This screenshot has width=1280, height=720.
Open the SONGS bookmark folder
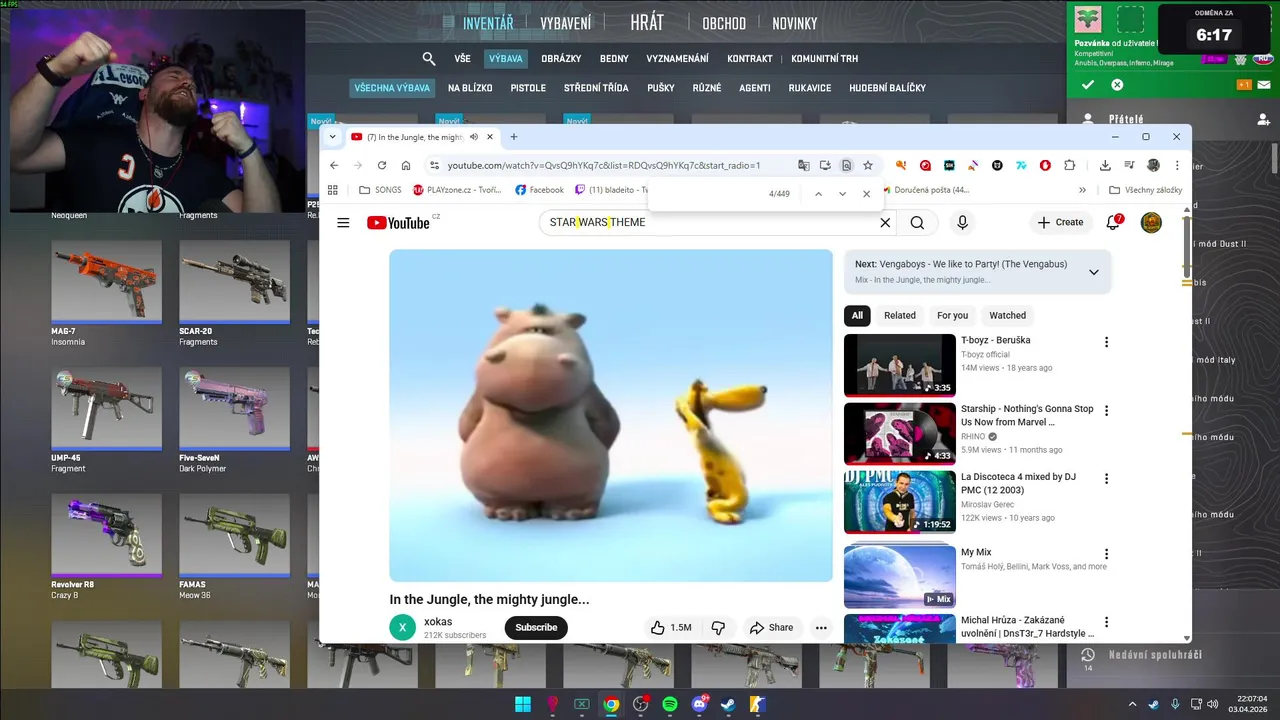379,190
